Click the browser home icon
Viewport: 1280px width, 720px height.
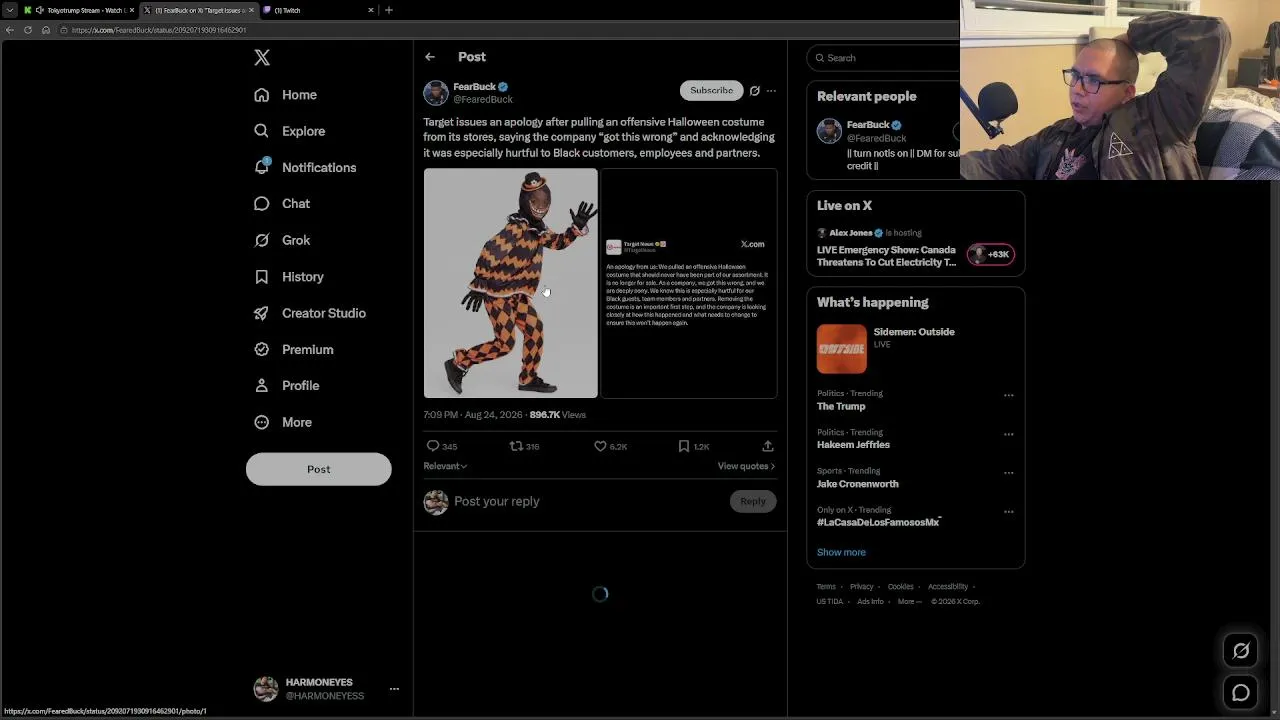(46, 30)
